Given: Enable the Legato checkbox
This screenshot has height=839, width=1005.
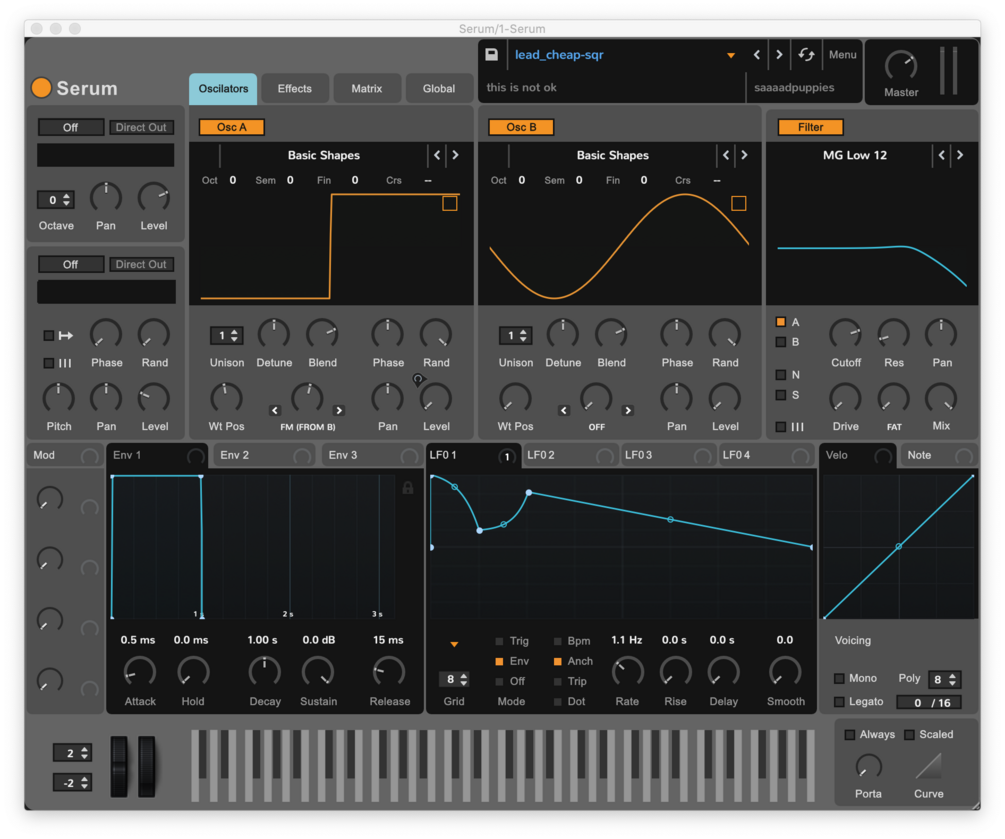Looking at the screenshot, I should click(839, 702).
